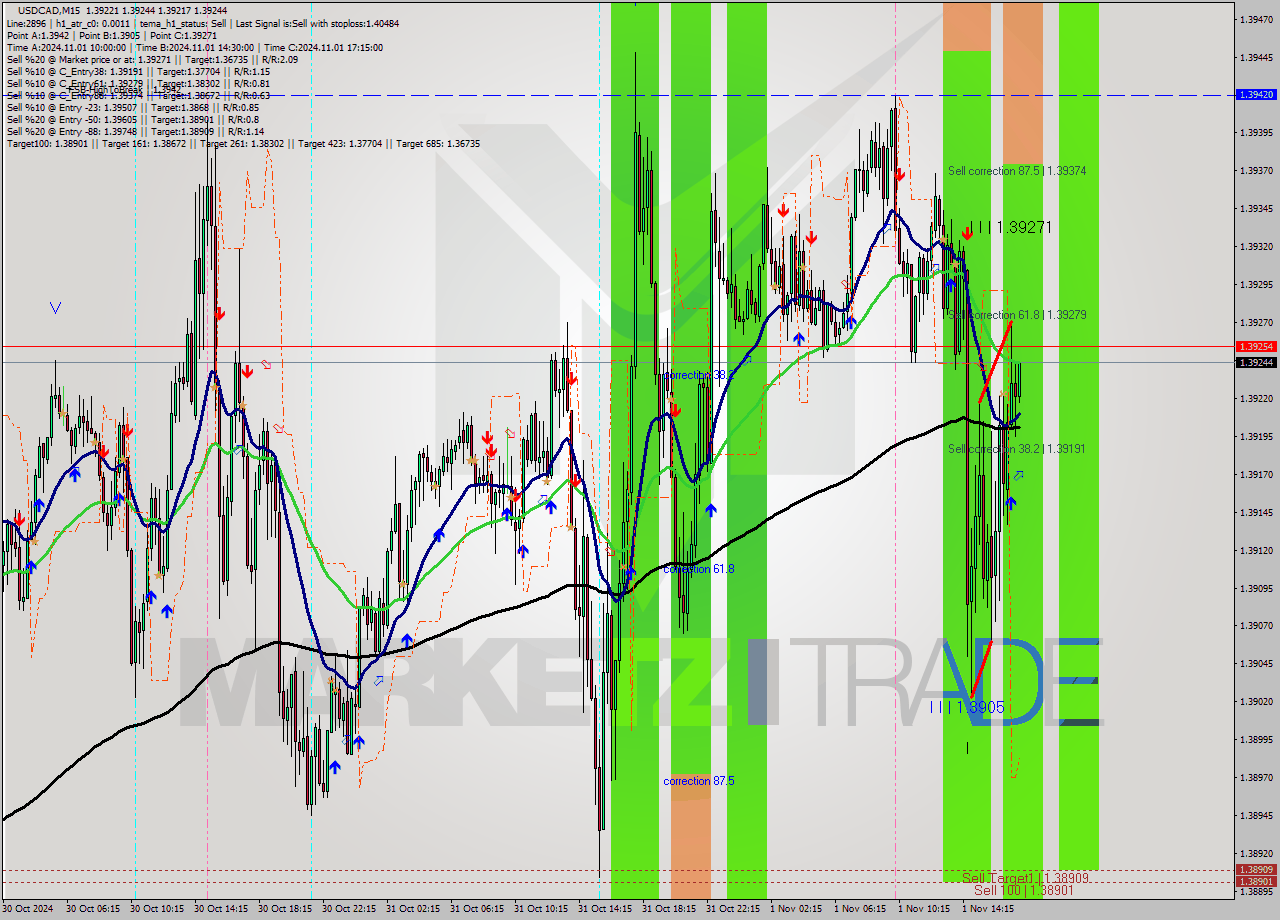Click the 1.39045 price scale value
The width and height of the screenshot is (1280, 920).
pos(1256,663)
